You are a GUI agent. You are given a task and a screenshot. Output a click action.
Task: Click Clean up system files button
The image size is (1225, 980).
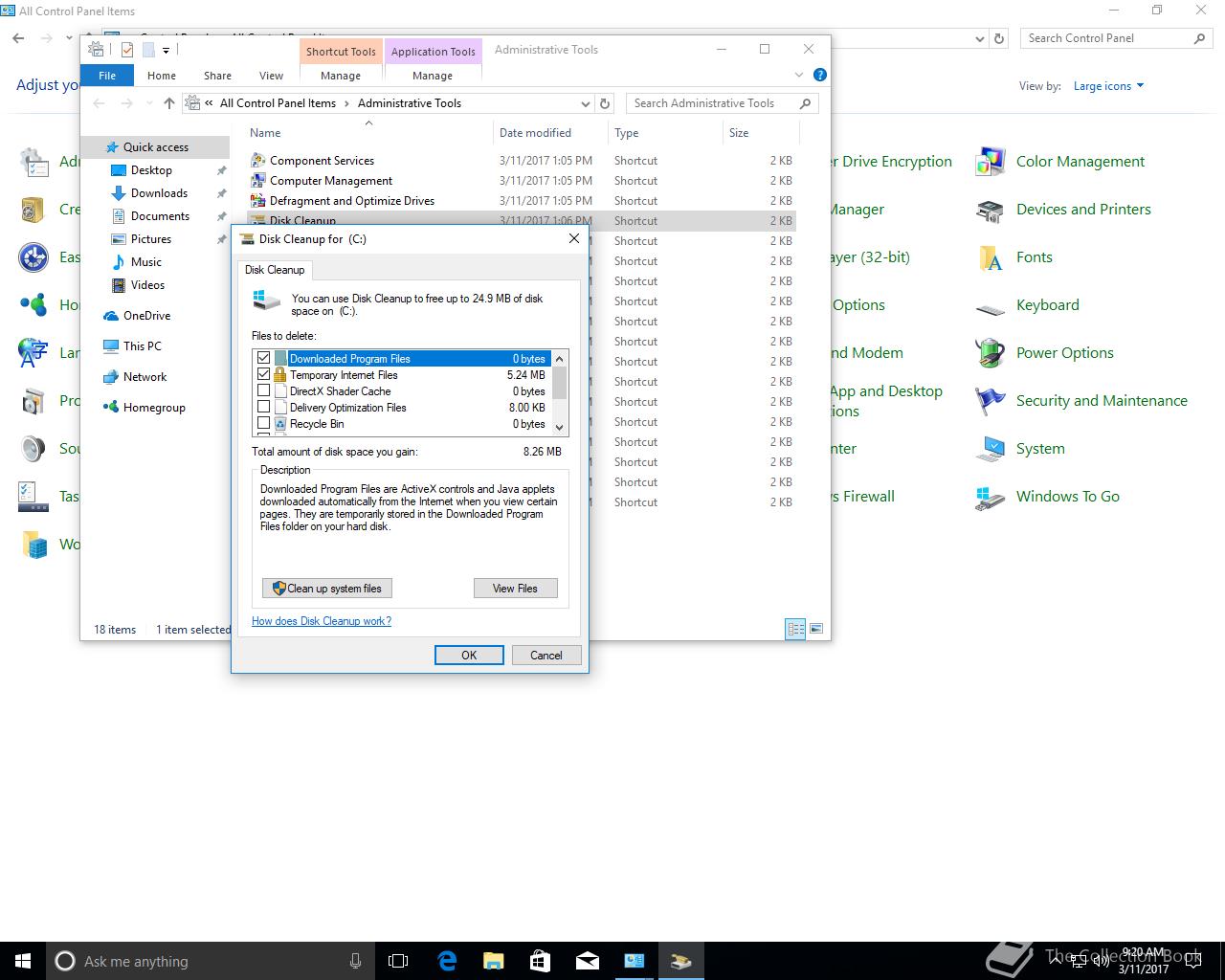tap(327, 589)
